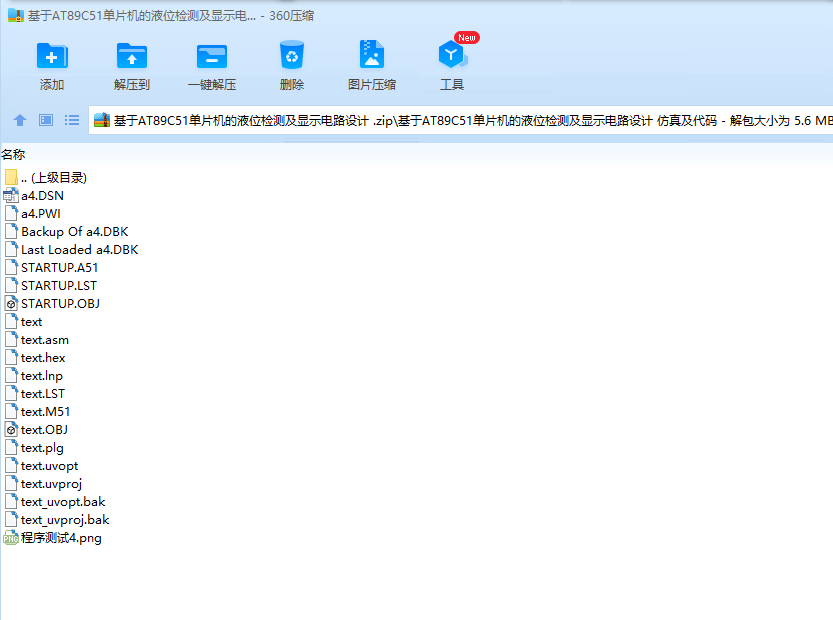This screenshot has width=833, height=620.
Task: Select text.LST file
Action: (42, 394)
